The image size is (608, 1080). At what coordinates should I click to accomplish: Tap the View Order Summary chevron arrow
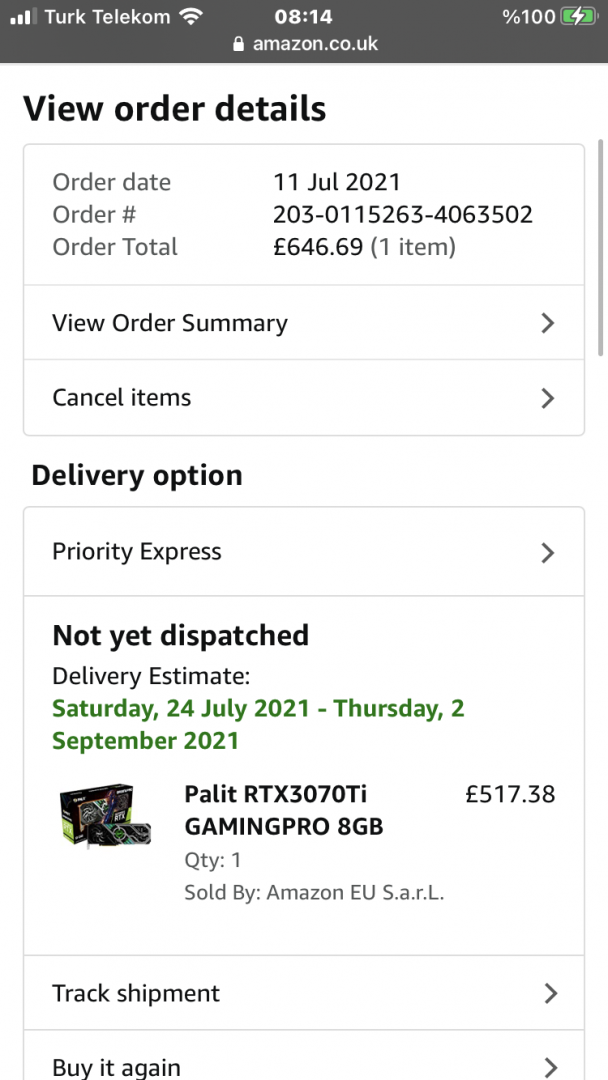point(547,323)
